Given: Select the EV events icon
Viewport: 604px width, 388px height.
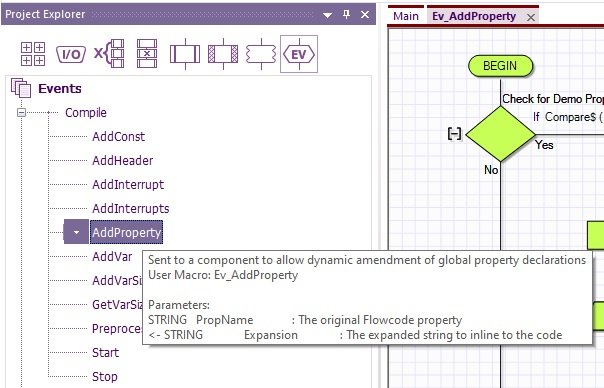Looking at the screenshot, I should click(299, 54).
